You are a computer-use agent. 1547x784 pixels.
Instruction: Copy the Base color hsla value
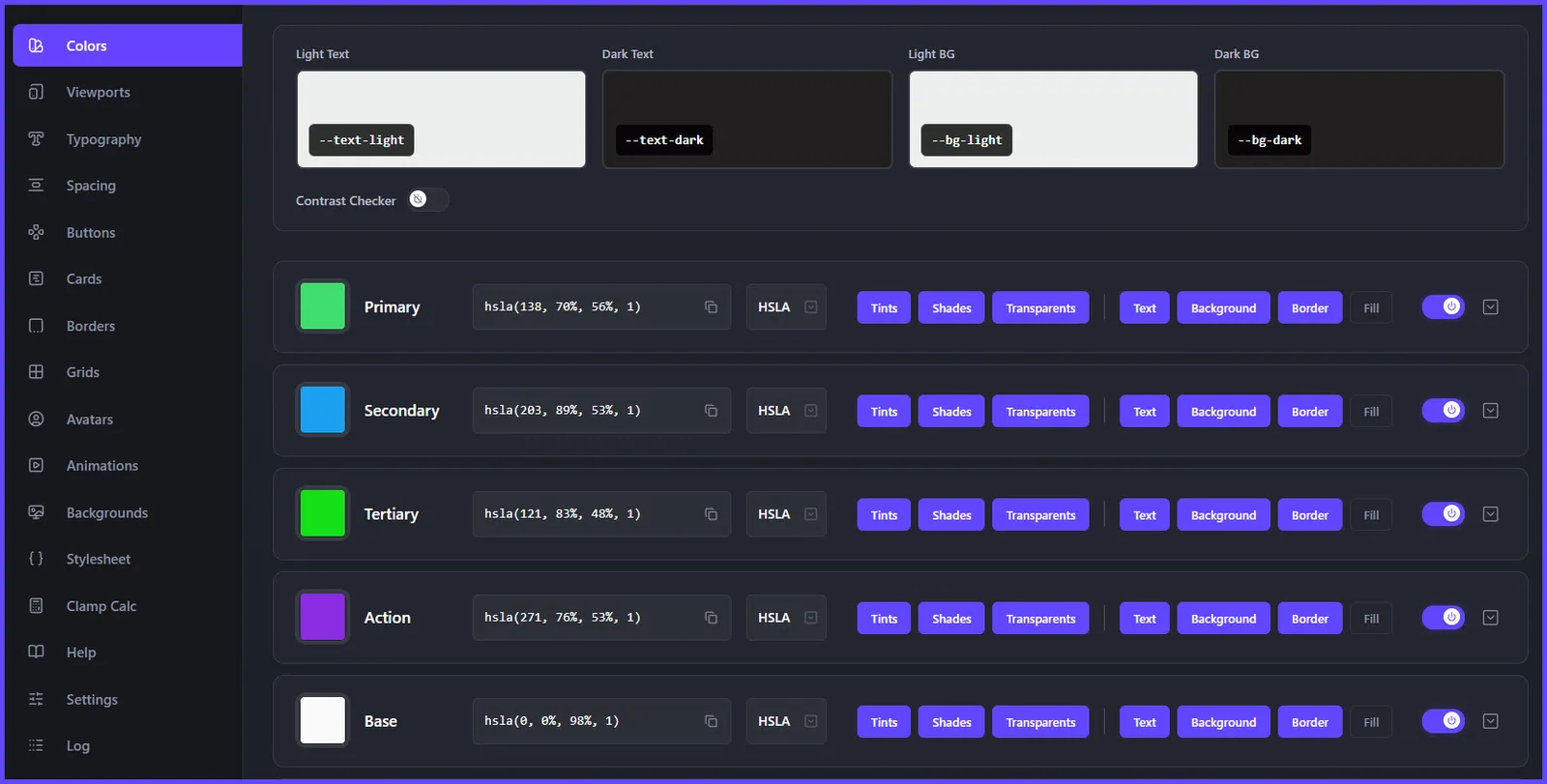pyautogui.click(x=711, y=721)
